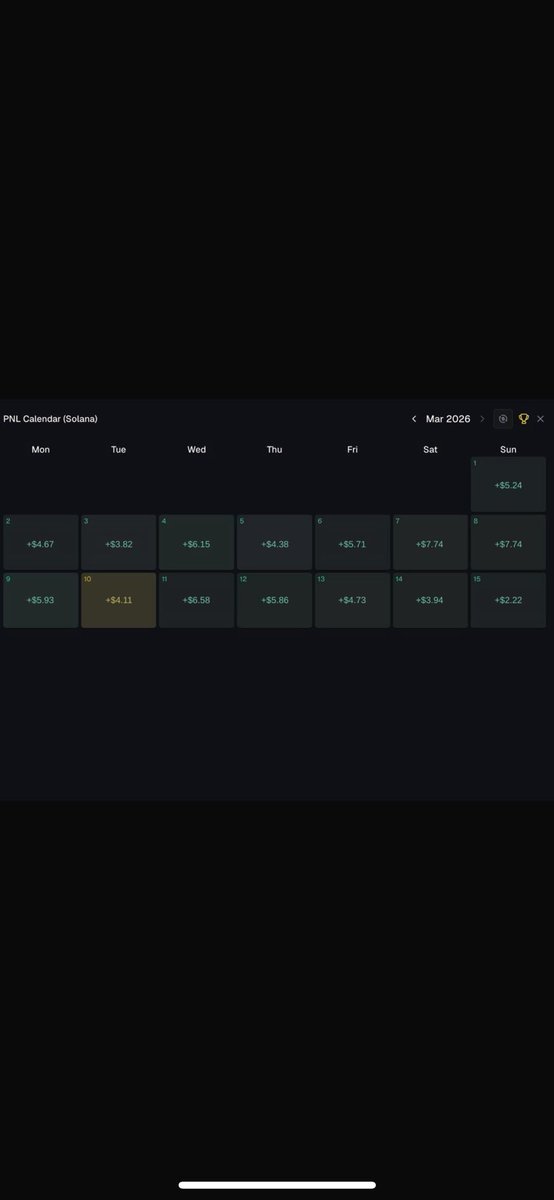Viewport: 554px width, 1200px height.
Task: Click the Mar 2026 month label
Action: [x=448, y=419]
